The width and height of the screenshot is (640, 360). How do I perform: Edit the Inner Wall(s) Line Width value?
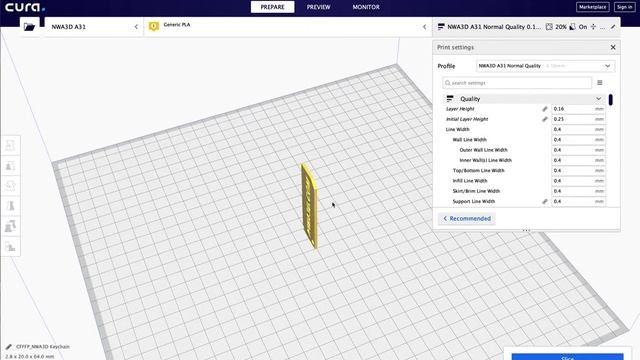578,160
